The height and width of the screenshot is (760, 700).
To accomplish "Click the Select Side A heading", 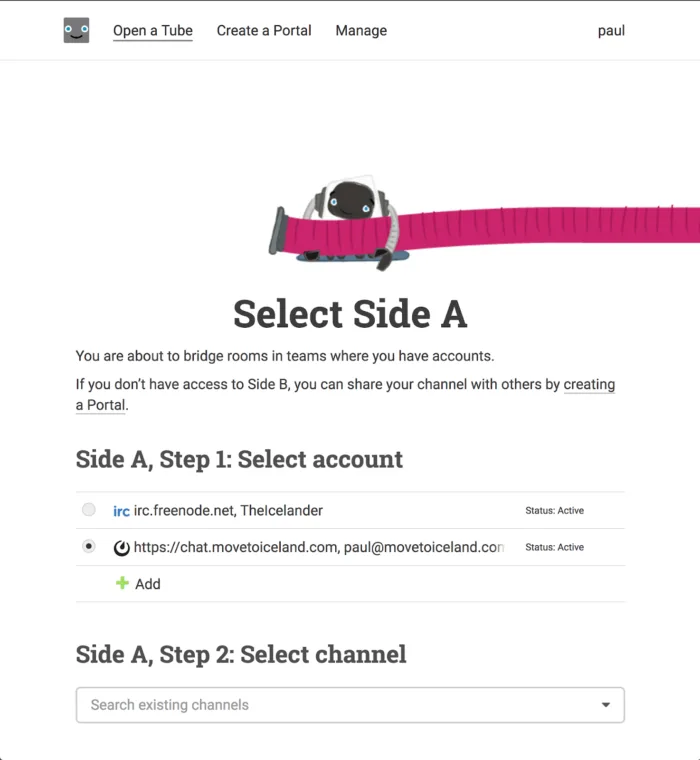I will (350, 314).
